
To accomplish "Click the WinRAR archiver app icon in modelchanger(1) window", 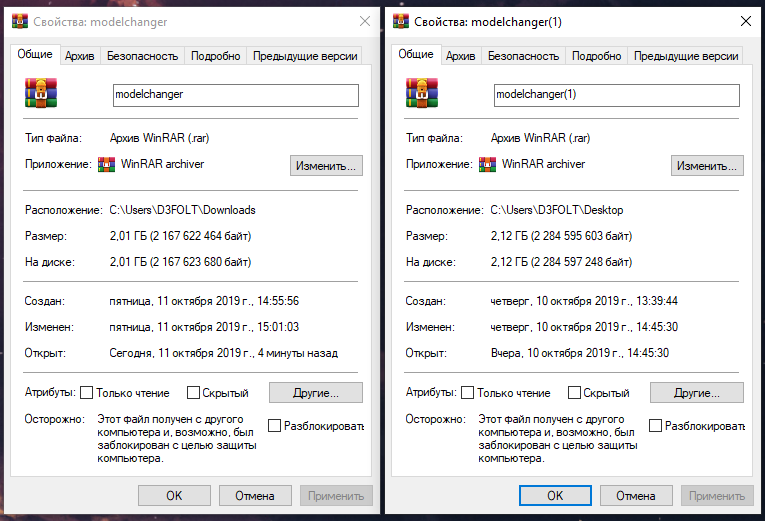I will pos(487,164).
